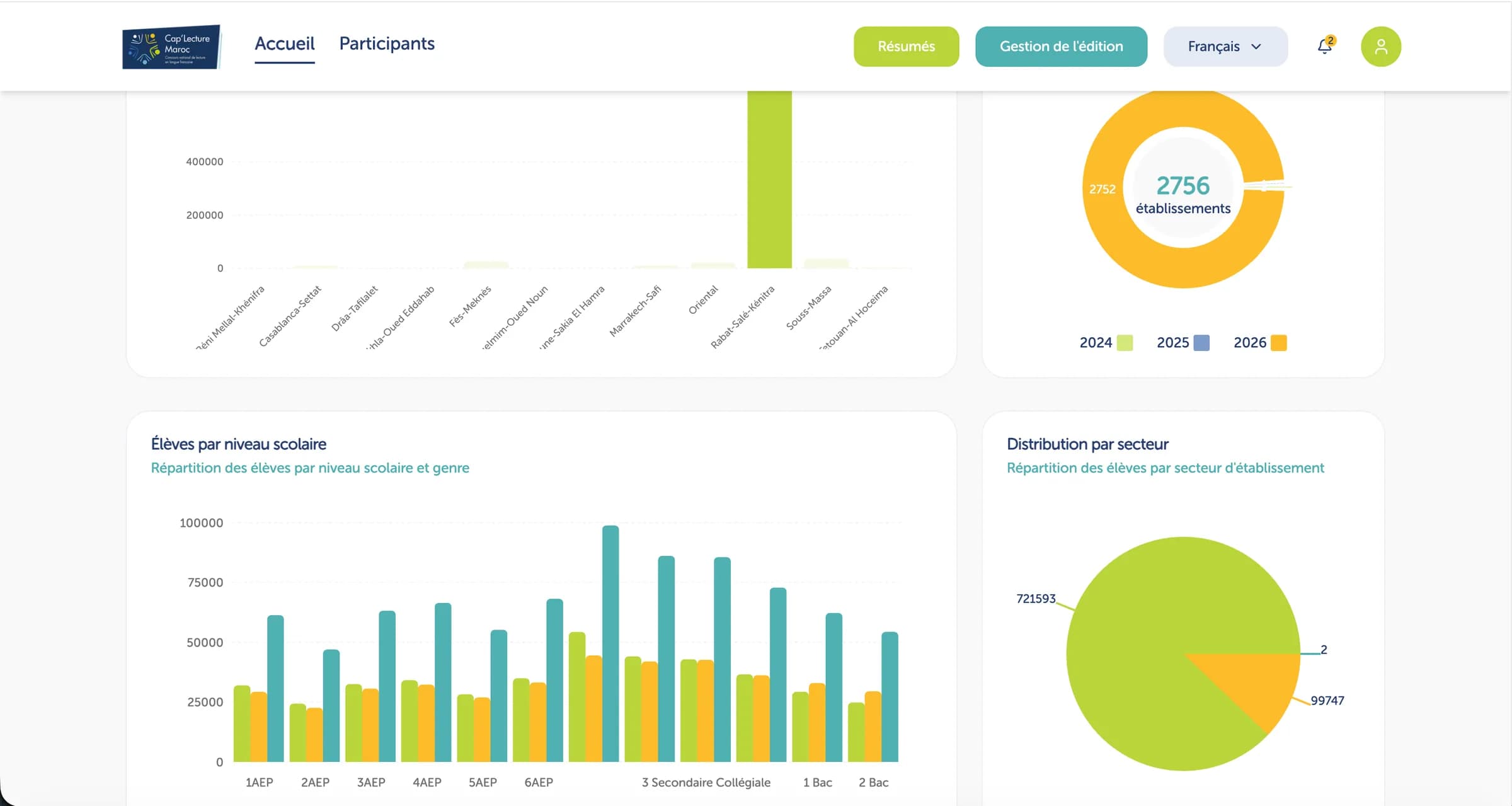Open the user profile avatar
Image resolution: width=1512 pixels, height=806 pixels.
tap(1380, 47)
